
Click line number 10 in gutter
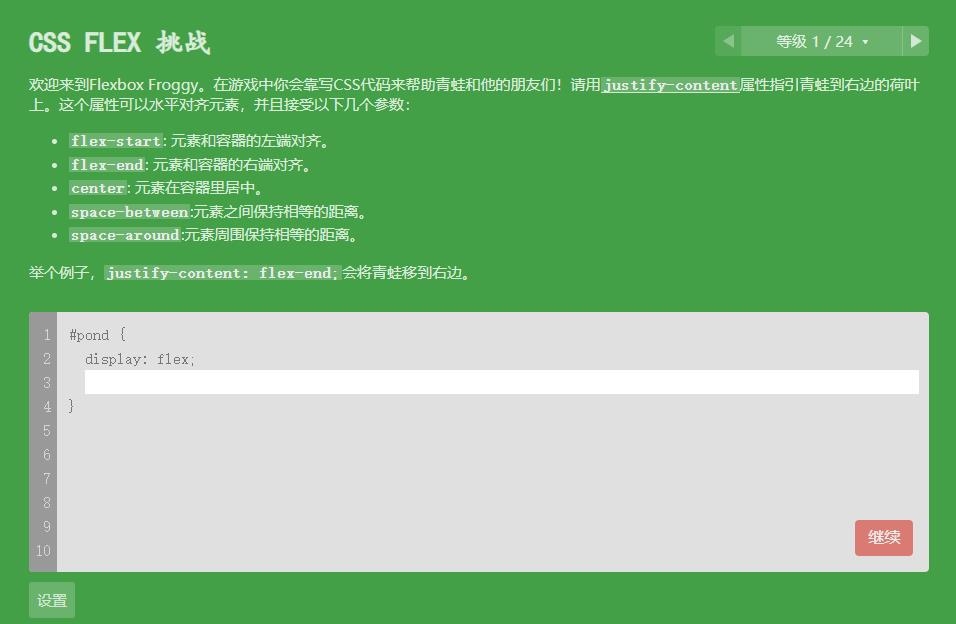click(x=43, y=551)
